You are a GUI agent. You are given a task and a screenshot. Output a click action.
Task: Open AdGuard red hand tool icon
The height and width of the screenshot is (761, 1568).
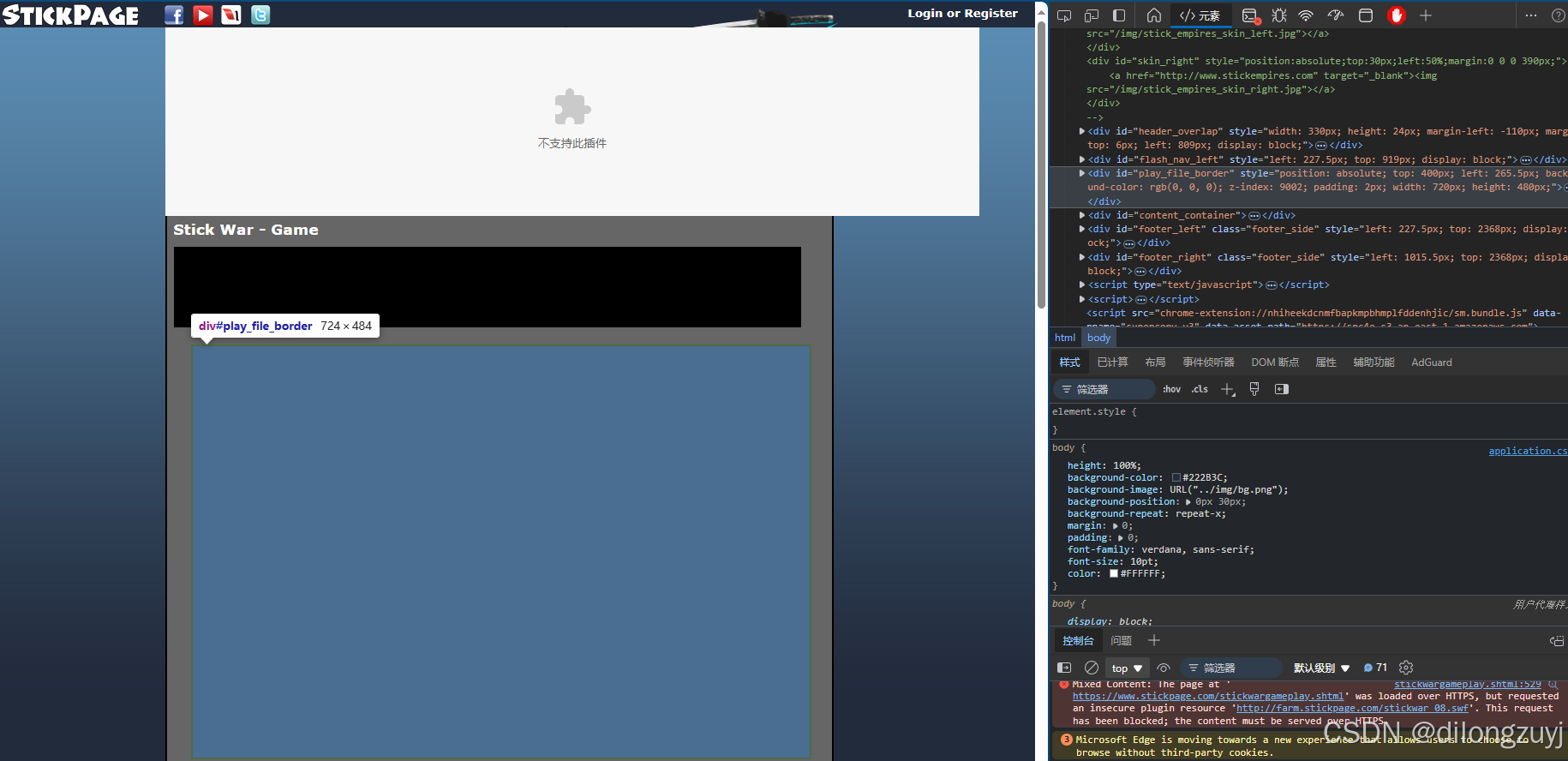1397,15
